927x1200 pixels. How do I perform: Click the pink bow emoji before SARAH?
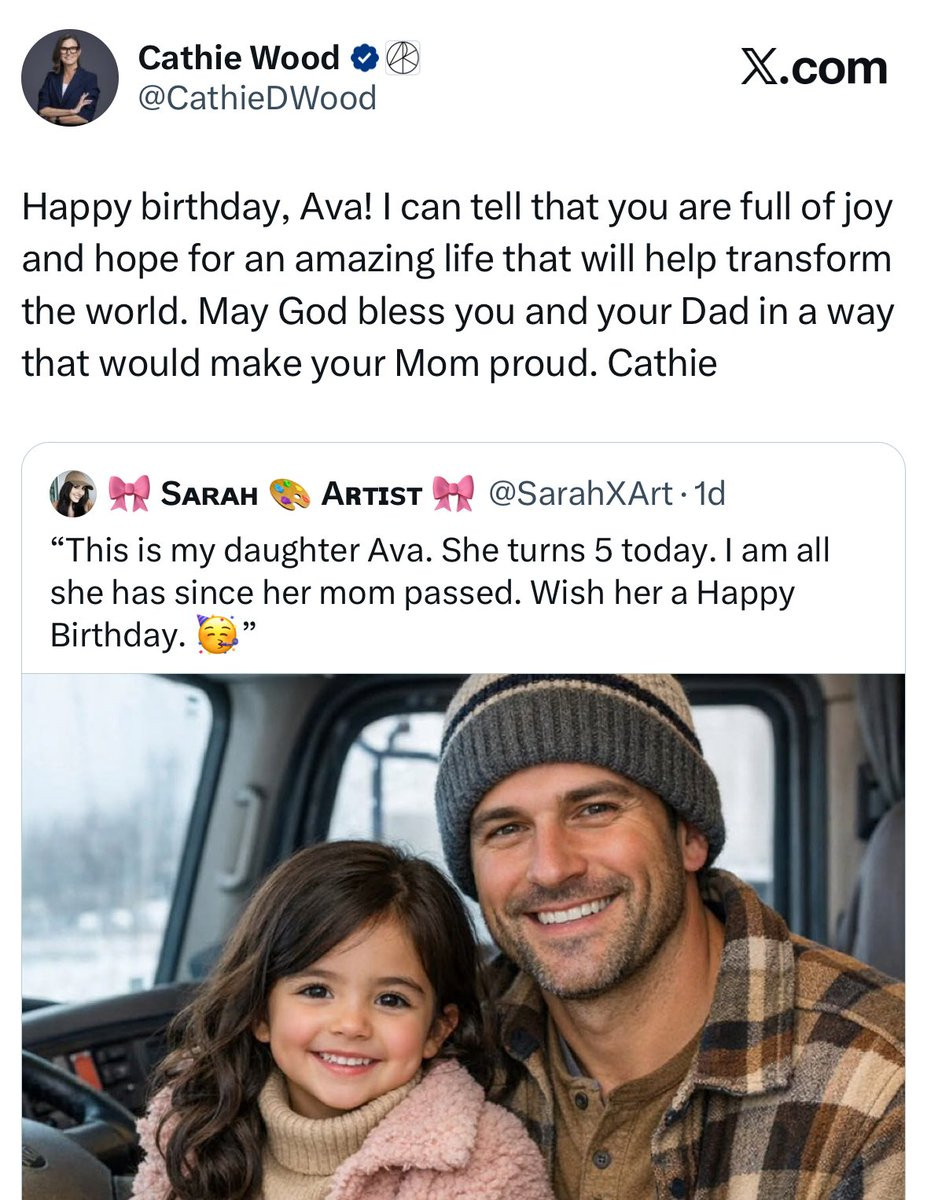click(x=129, y=493)
